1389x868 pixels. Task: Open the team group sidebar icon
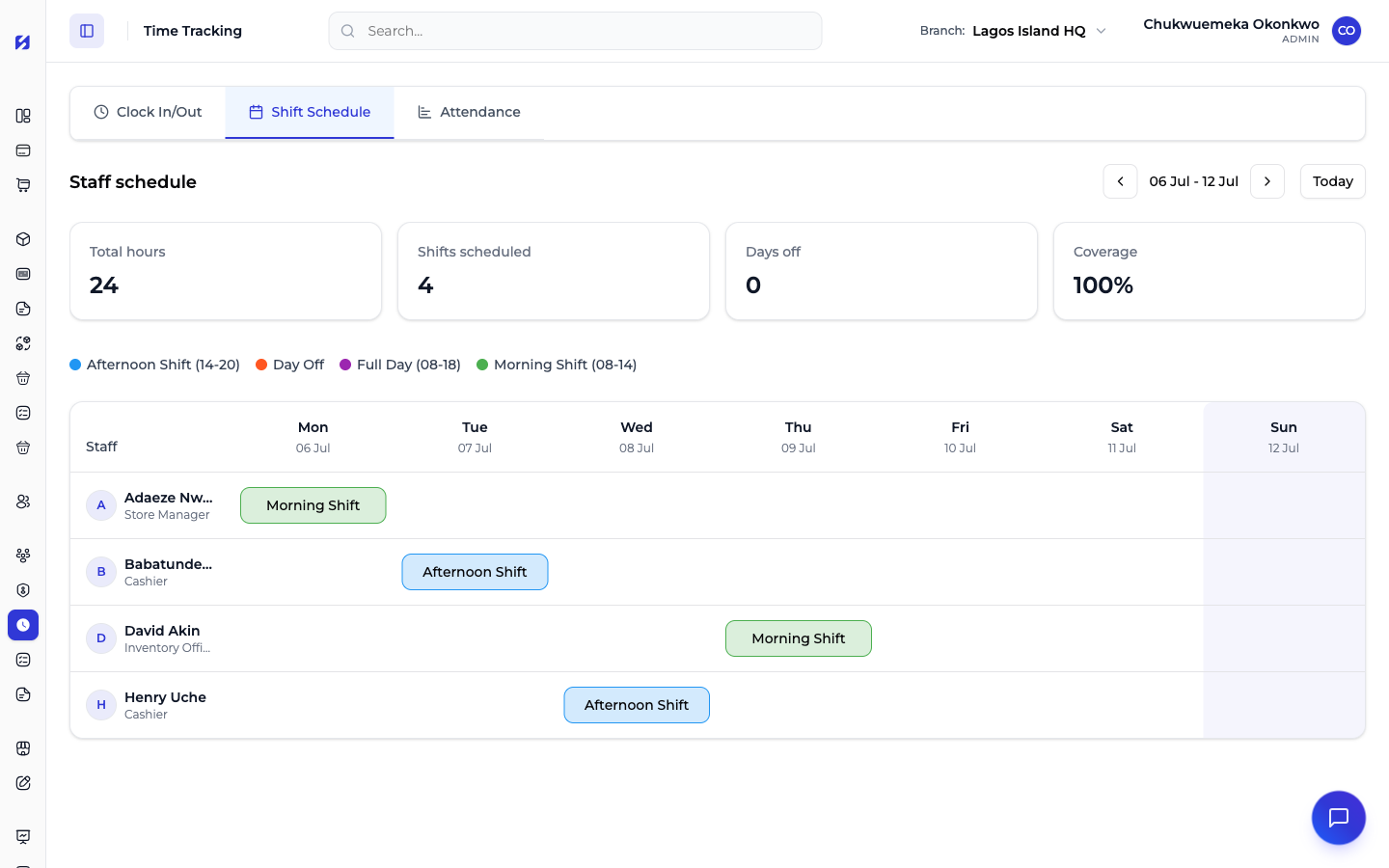[23, 556]
